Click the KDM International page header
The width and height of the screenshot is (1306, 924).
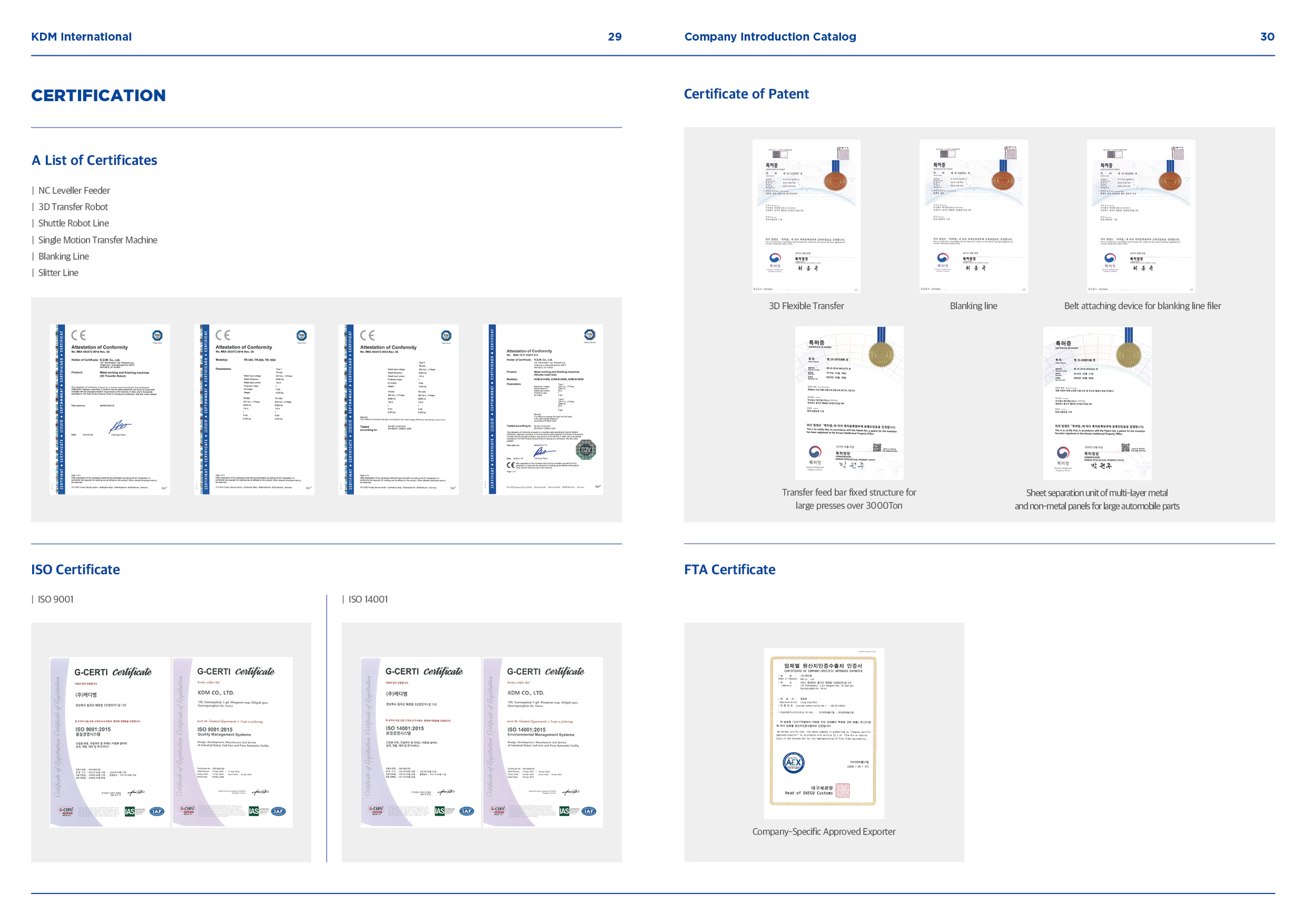tap(82, 37)
